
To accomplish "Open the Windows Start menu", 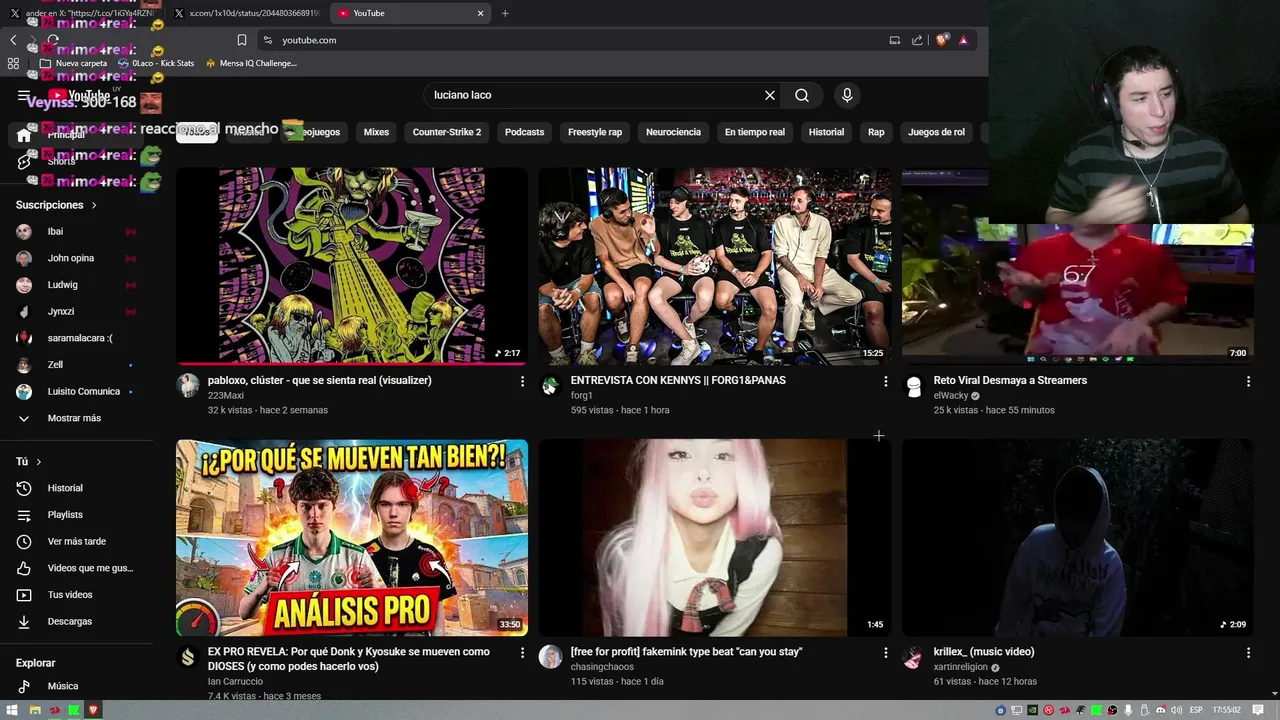I will click(13, 710).
